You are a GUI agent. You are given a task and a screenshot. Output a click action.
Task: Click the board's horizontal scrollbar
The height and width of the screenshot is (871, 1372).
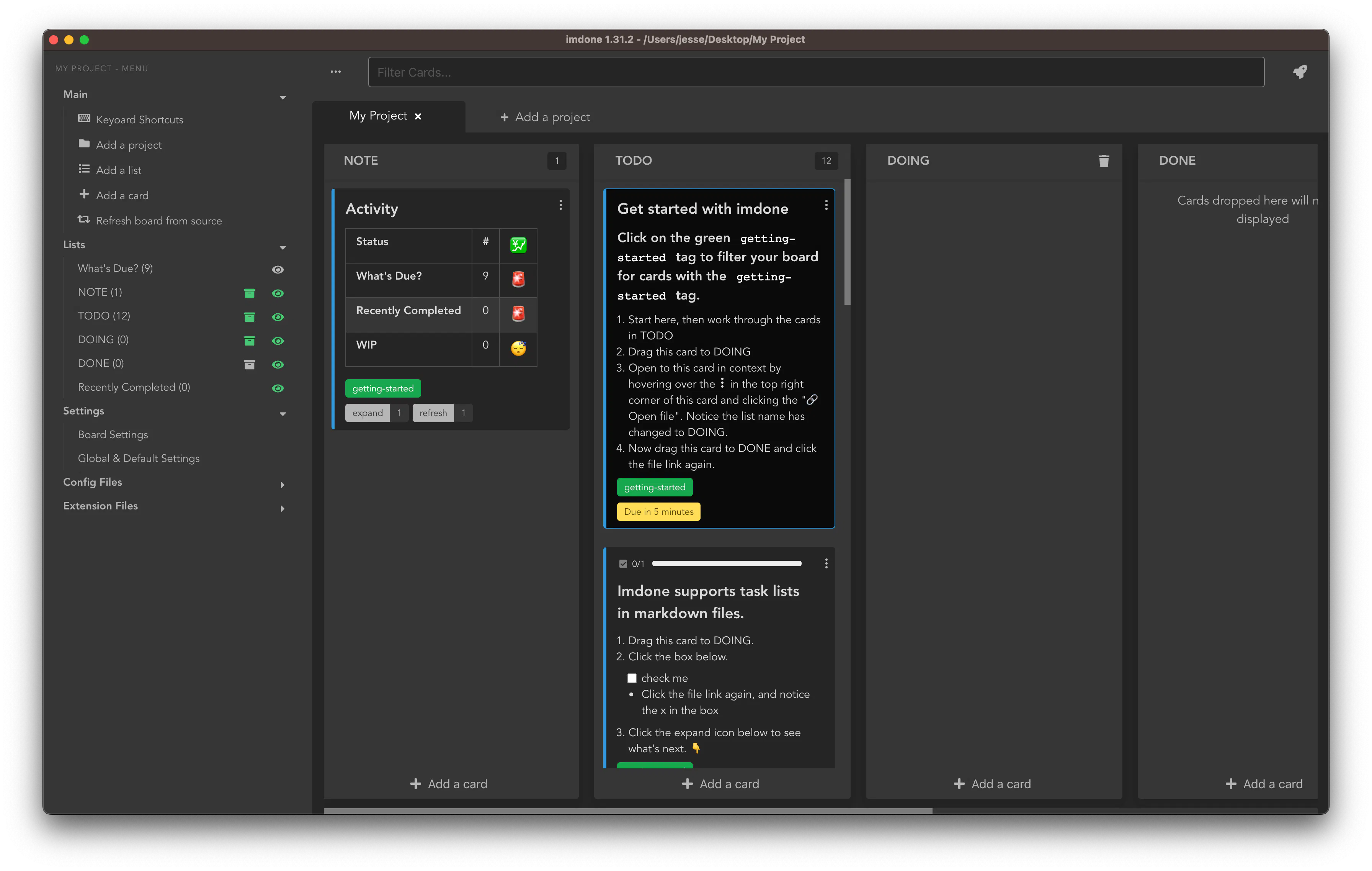pos(628,810)
